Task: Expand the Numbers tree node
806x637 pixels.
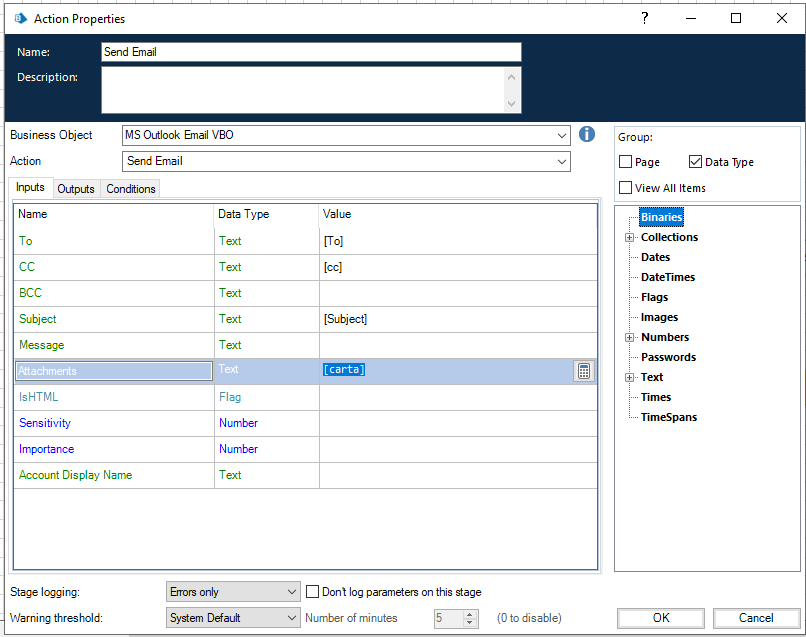Action: 628,337
